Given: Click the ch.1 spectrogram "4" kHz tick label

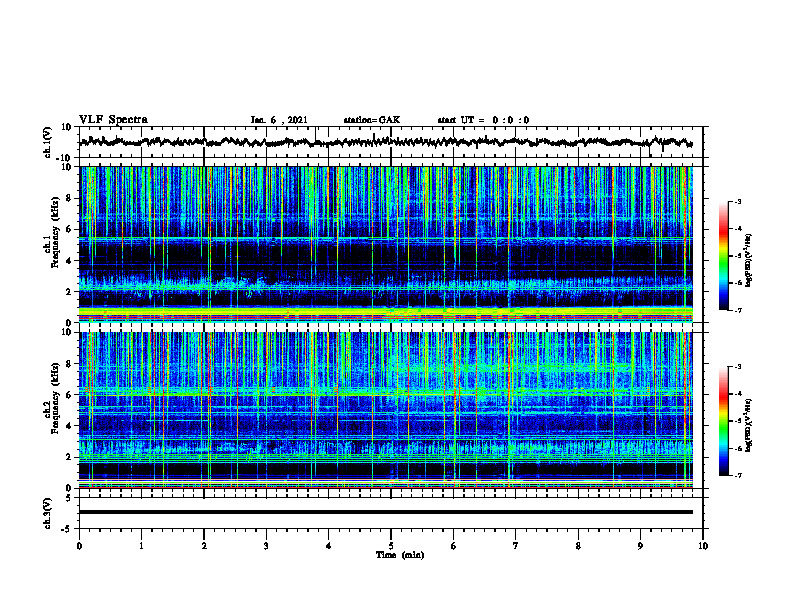Looking at the screenshot, I should pyautogui.click(x=69, y=261).
